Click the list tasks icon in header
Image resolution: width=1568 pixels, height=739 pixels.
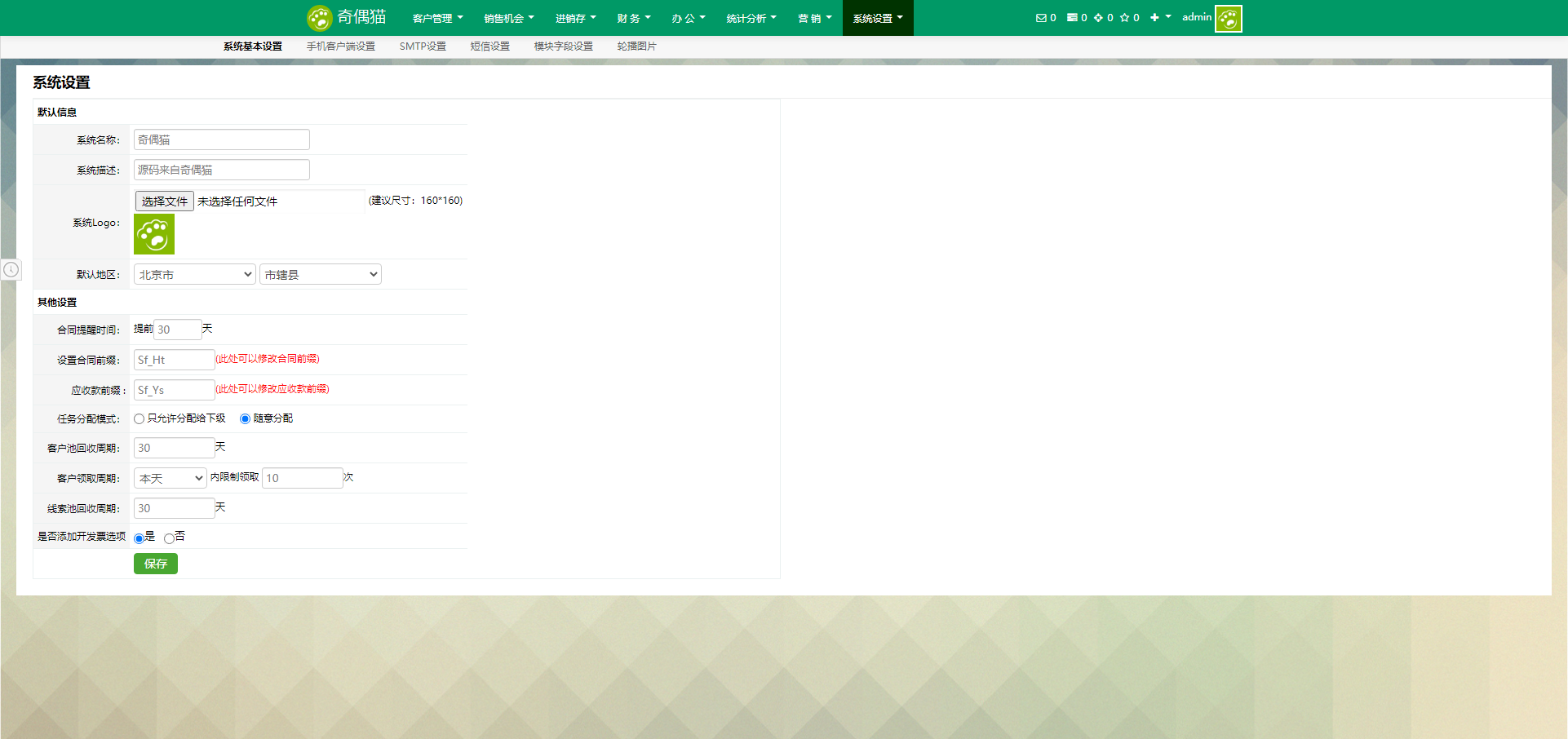[1072, 18]
